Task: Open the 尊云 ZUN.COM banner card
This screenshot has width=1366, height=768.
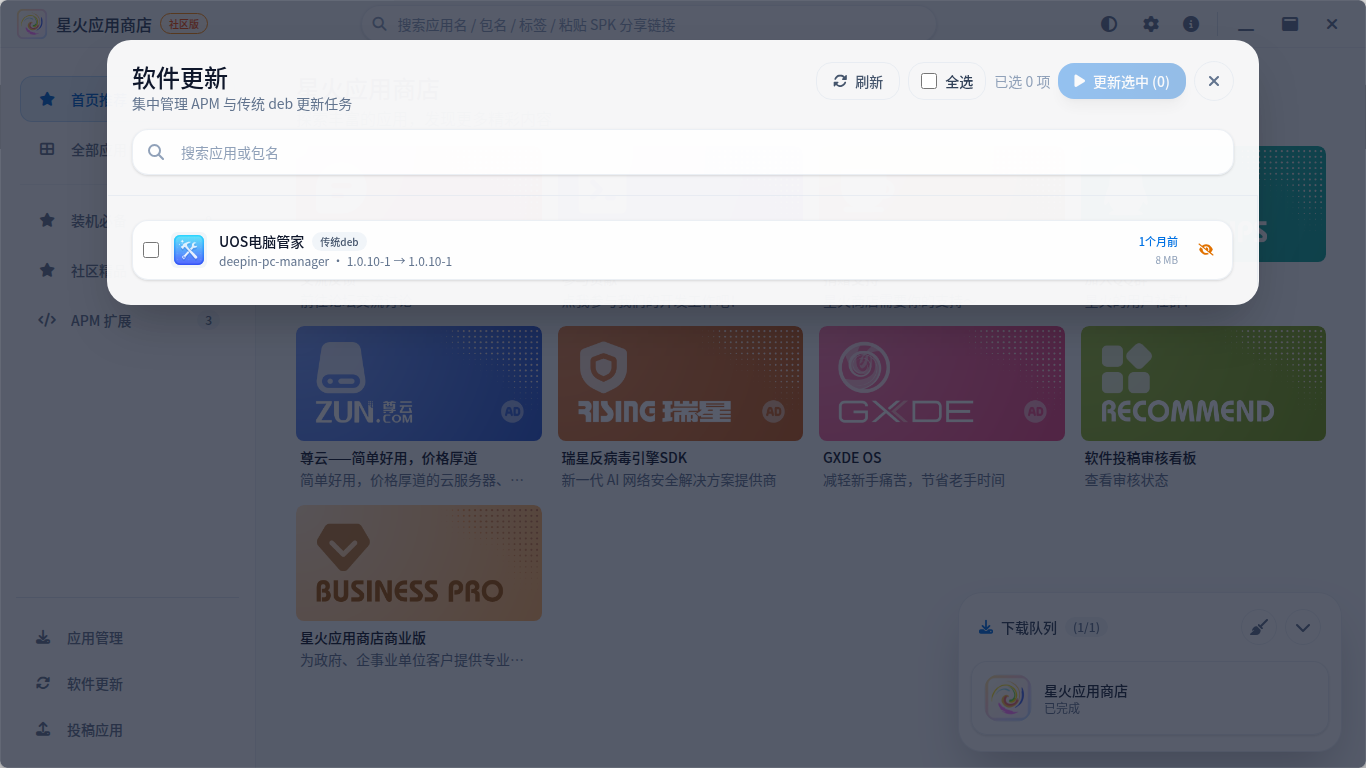Action: click(x=419, y=384)
